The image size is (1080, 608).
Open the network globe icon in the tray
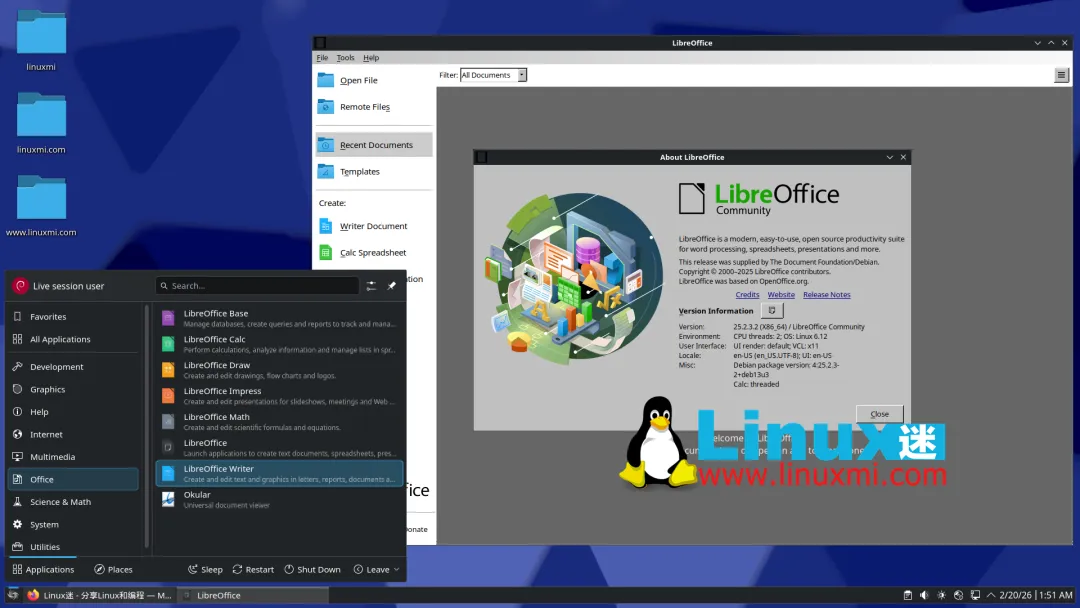coord(958,595)
